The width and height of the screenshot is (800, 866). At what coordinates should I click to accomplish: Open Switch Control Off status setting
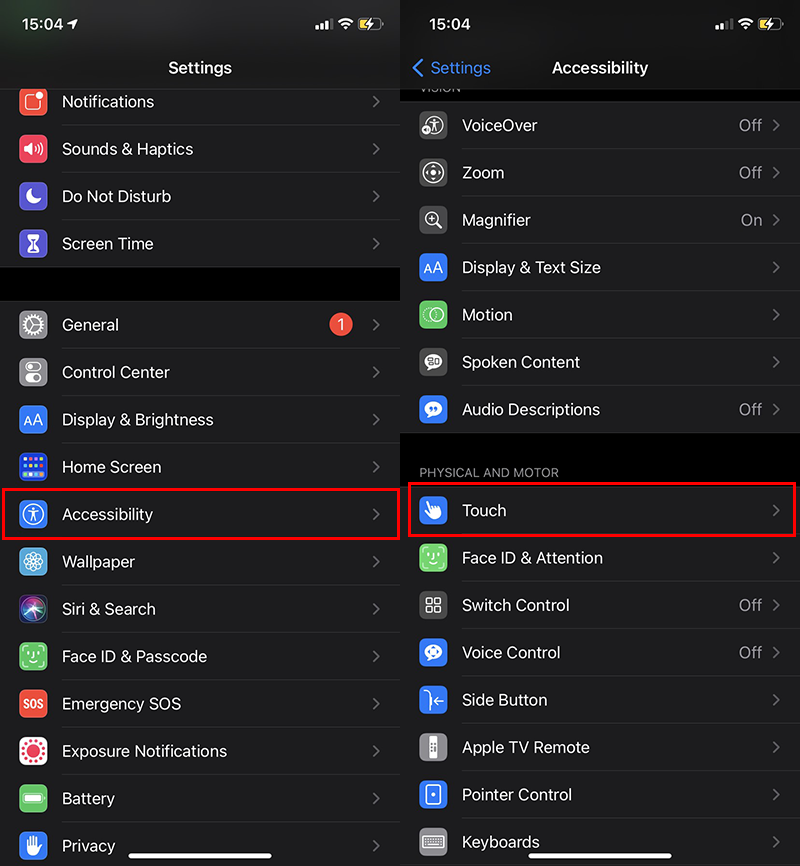tap(750, 605)
